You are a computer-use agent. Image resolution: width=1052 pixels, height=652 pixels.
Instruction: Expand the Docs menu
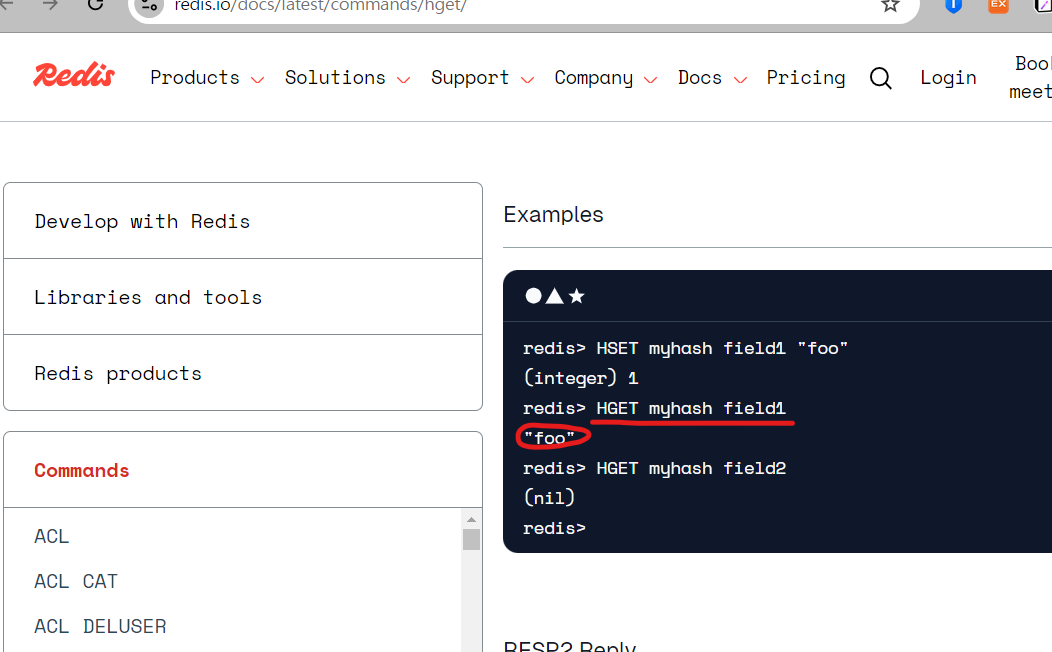[712, 78]
